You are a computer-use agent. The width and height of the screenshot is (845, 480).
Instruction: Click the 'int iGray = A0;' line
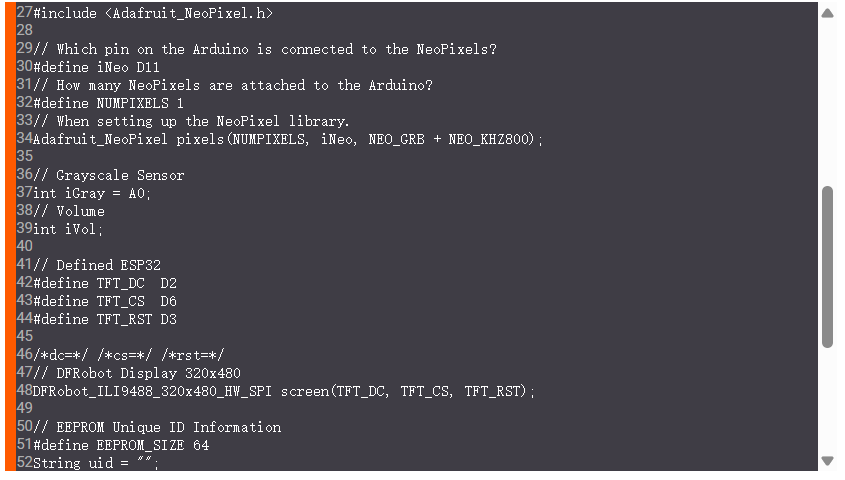[x=92, y=193]
